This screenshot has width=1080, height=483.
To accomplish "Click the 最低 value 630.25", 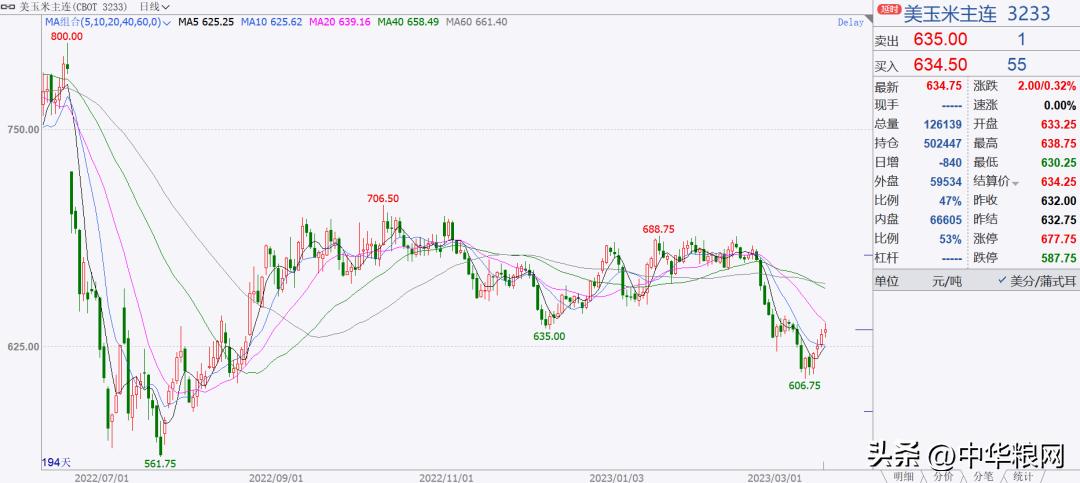I will (1057, 163).
